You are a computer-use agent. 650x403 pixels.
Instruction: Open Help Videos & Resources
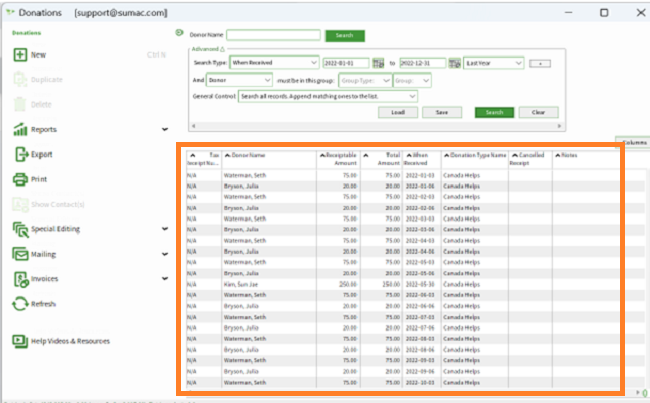coord(61,341)
